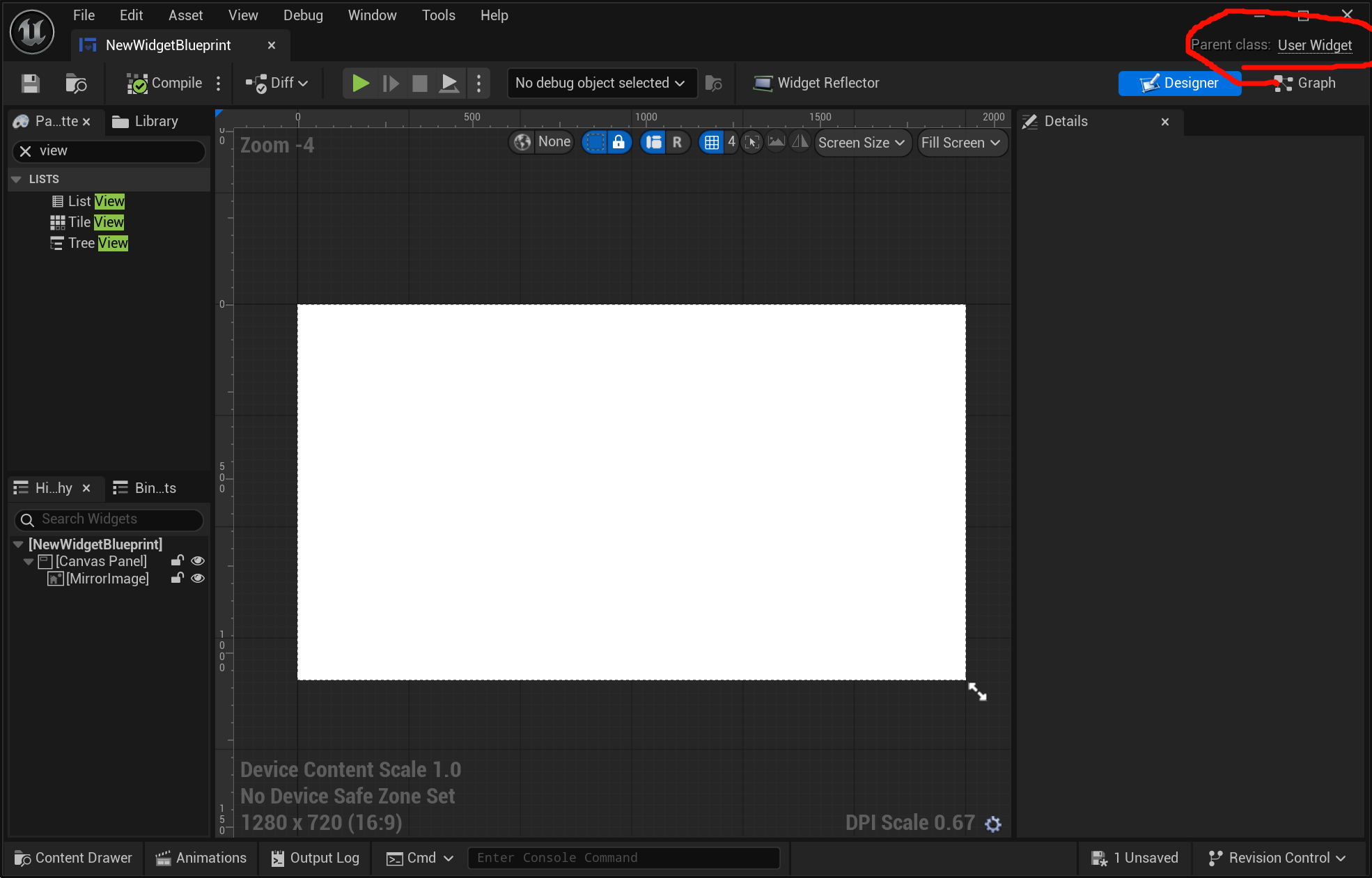Click the Browse to asset icon

75,84
